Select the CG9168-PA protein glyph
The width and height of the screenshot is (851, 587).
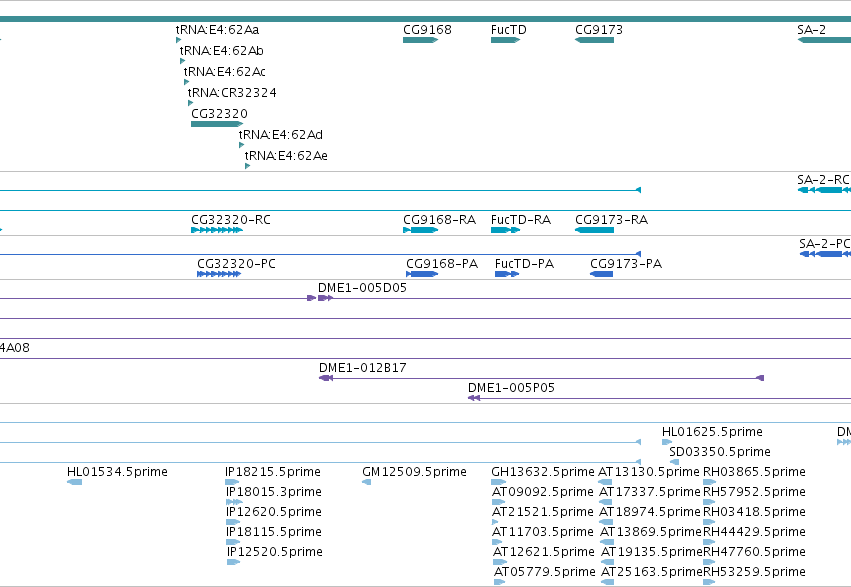coord(422,274)
